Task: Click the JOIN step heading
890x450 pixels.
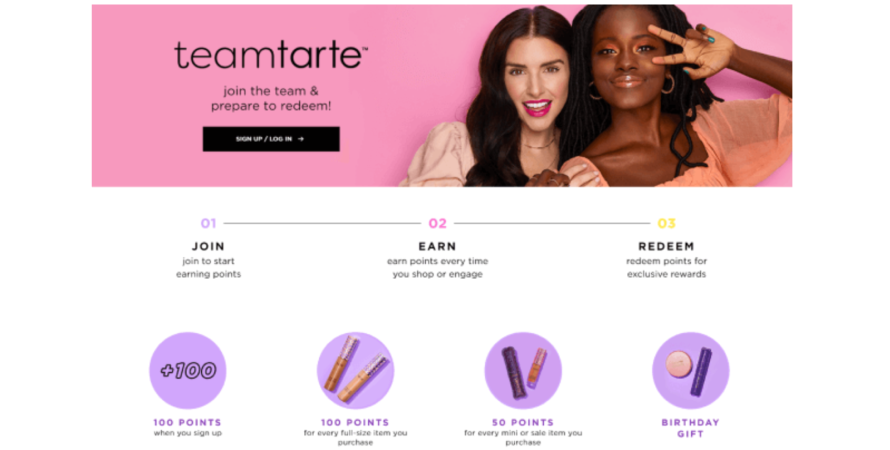Action: (x=208, y=246)
